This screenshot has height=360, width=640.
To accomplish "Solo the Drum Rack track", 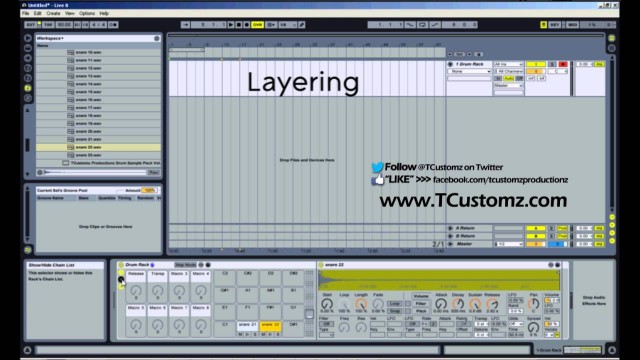I will click(x=552, y=64).
